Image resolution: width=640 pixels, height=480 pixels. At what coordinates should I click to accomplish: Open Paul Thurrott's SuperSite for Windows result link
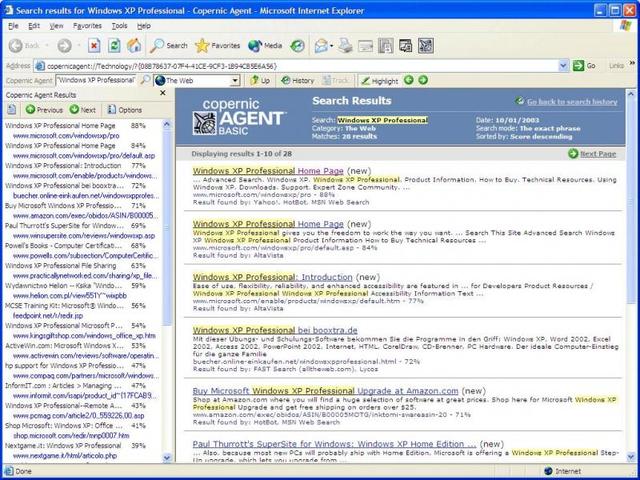tap(334, 444)
